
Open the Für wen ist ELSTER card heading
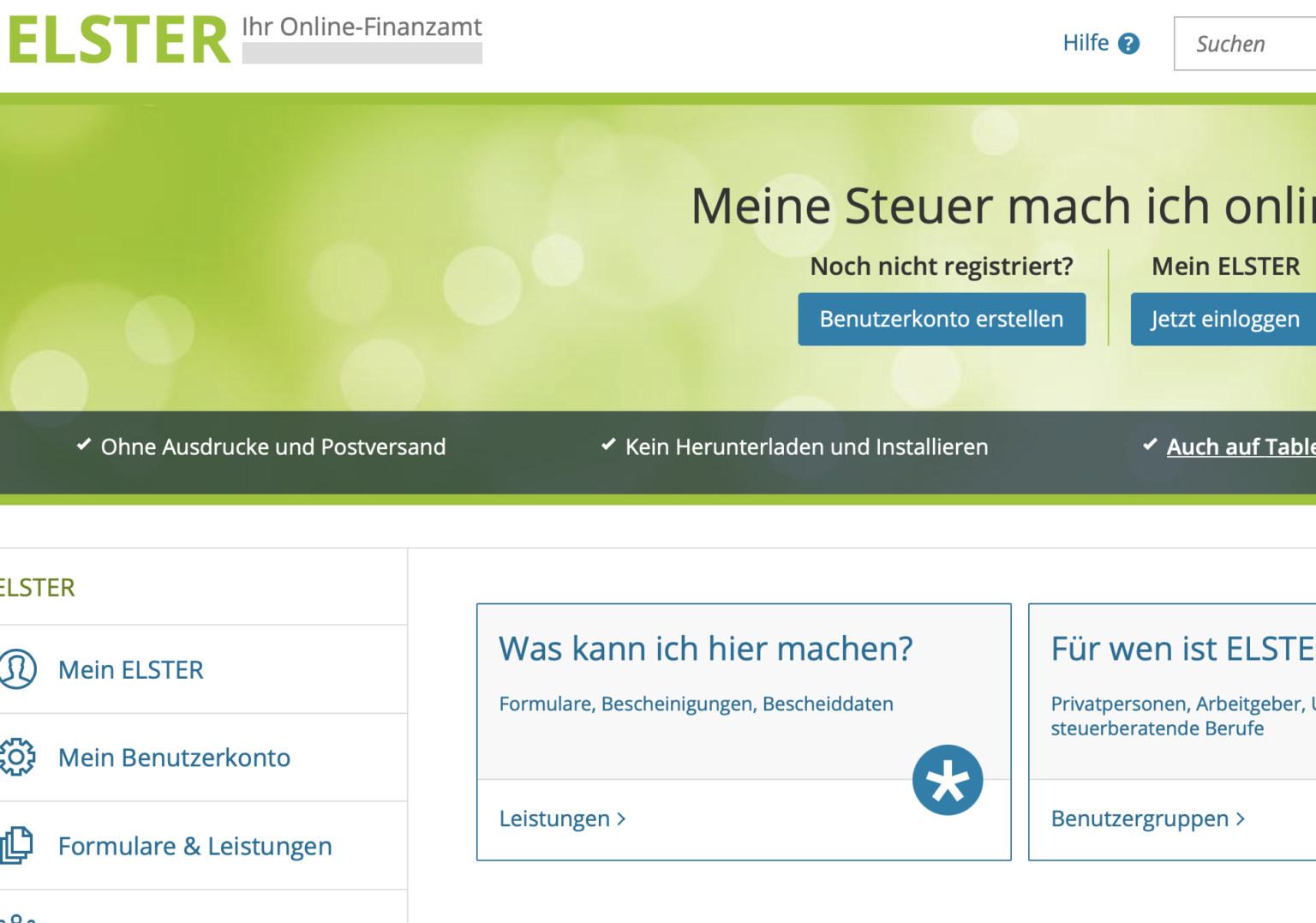(1182, 649)
